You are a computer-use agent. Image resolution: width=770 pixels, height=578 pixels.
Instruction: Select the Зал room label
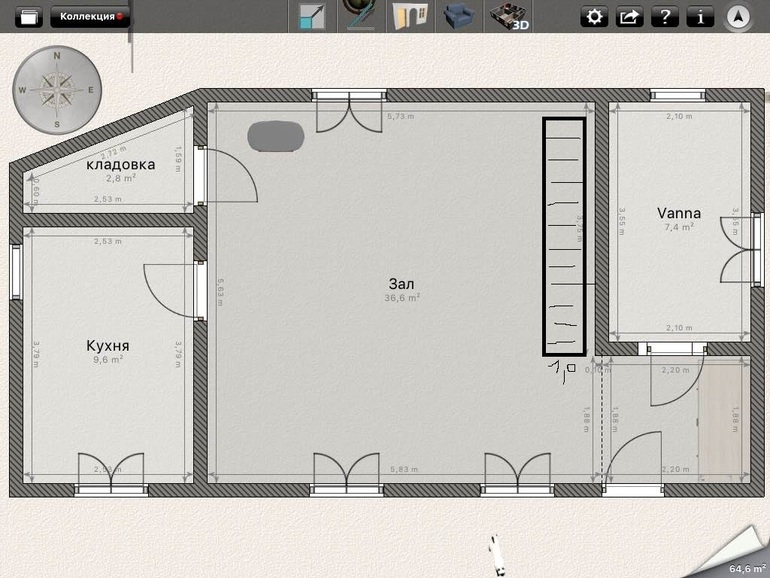tap(401, 285)
